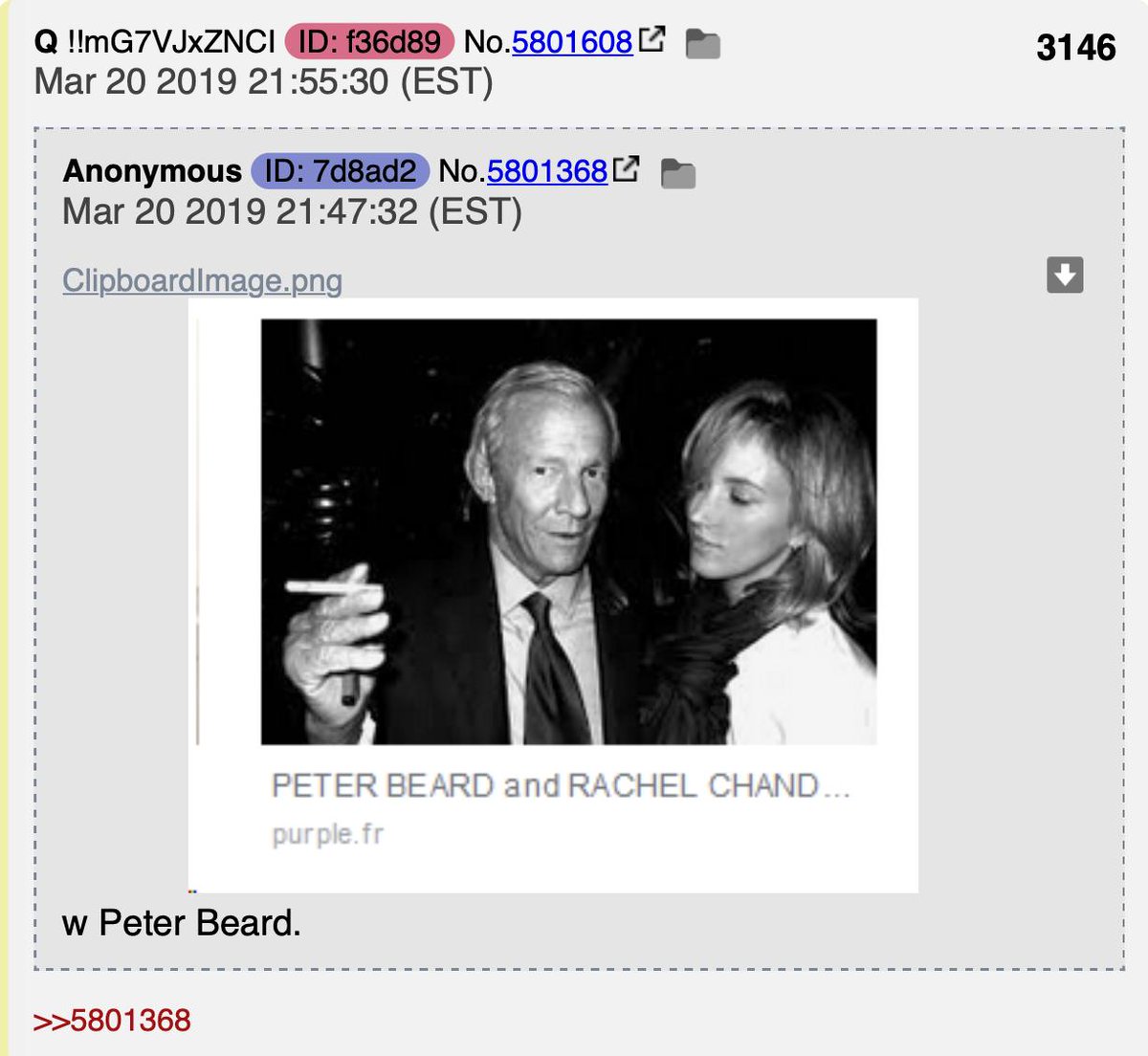Screen dimensions: 1148x1056
Task: Click the purple ID: 7d8ad2 badge
Action: click(x=341, y=171)
